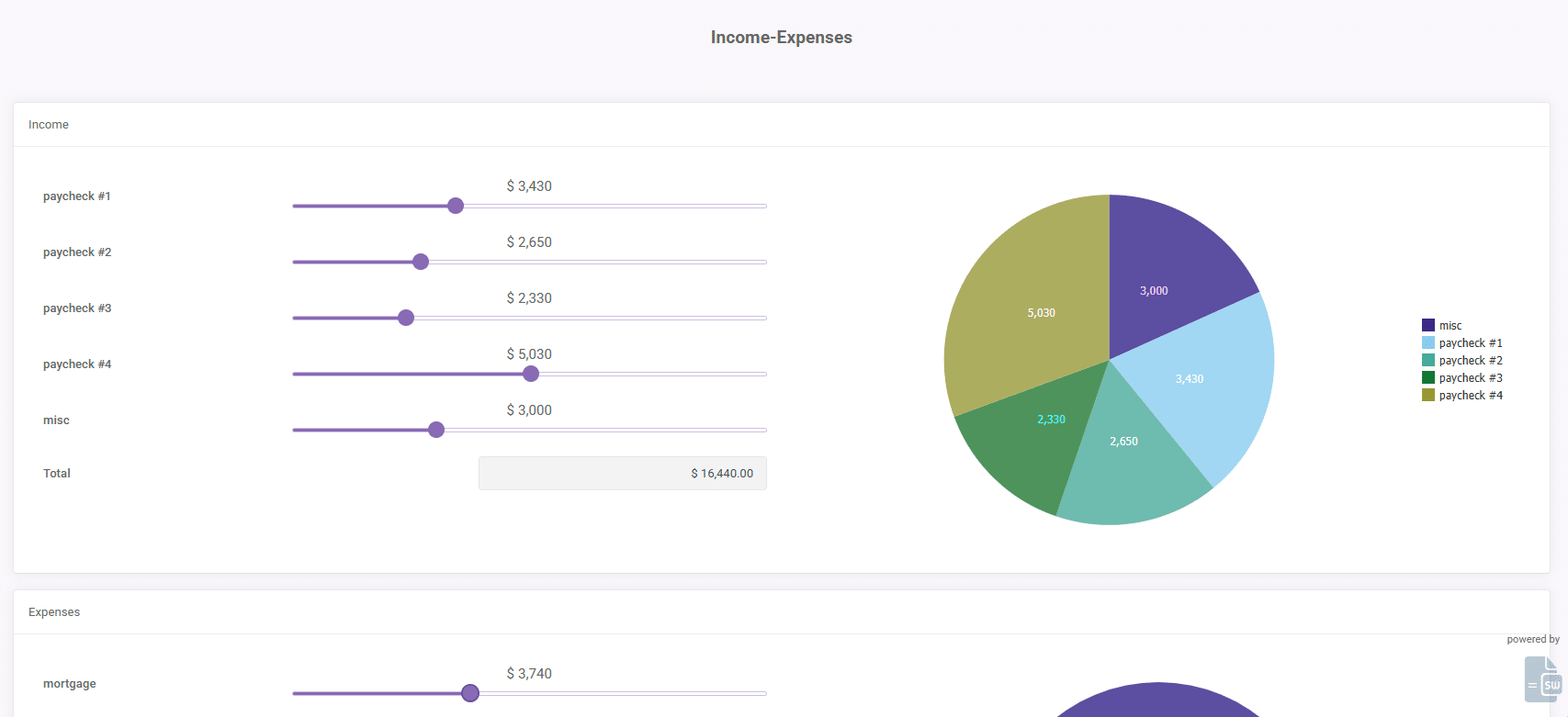Click the paycheck #1 slider handle

pos(456,206)
